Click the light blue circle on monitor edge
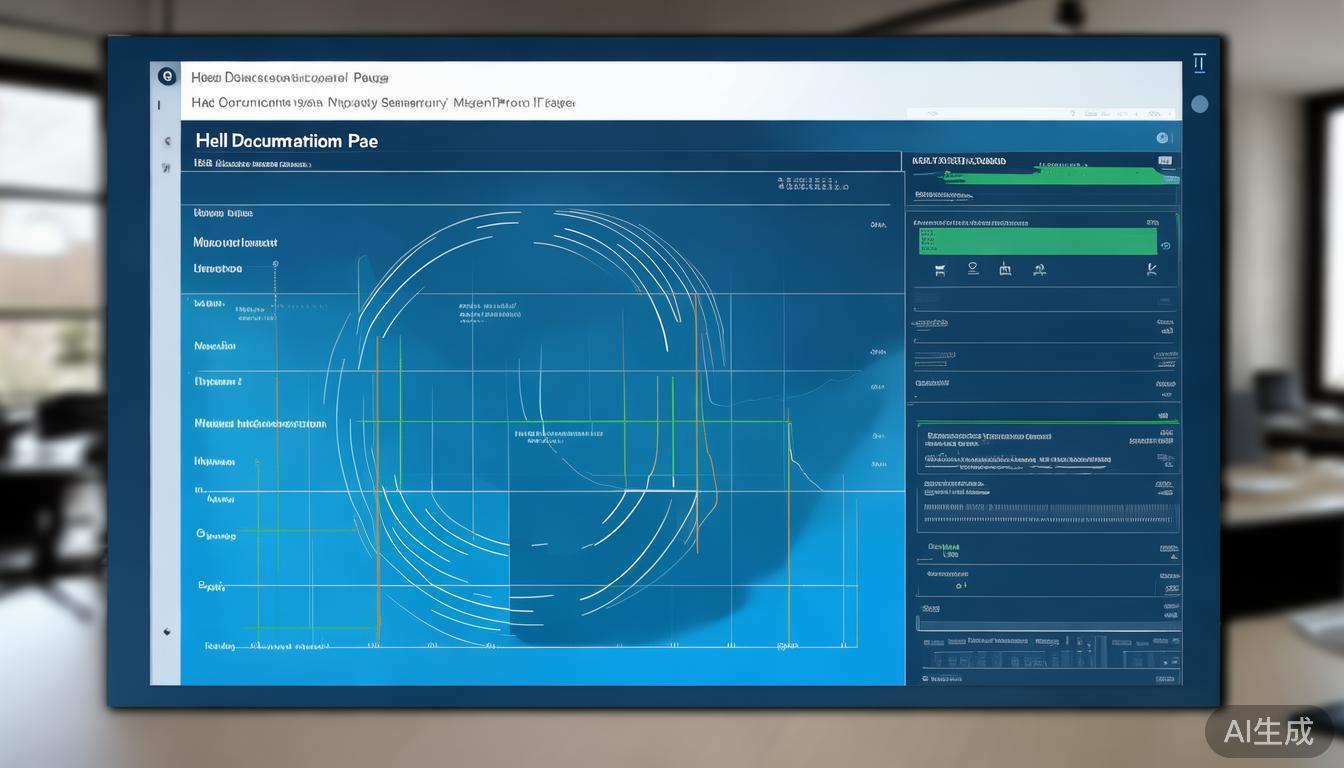 pos(1200,104)
